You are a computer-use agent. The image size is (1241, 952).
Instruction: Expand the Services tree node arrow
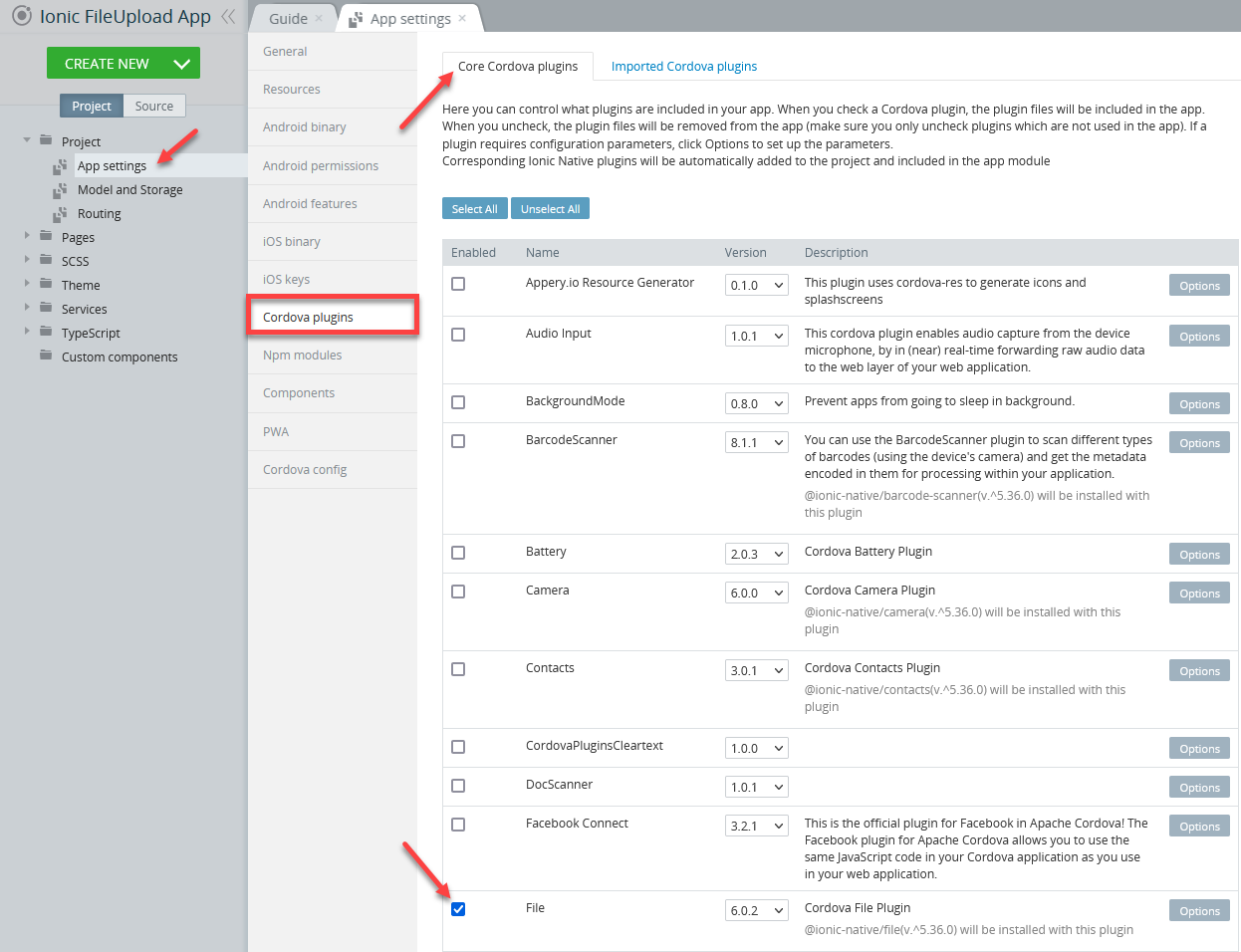coord(27,308)
